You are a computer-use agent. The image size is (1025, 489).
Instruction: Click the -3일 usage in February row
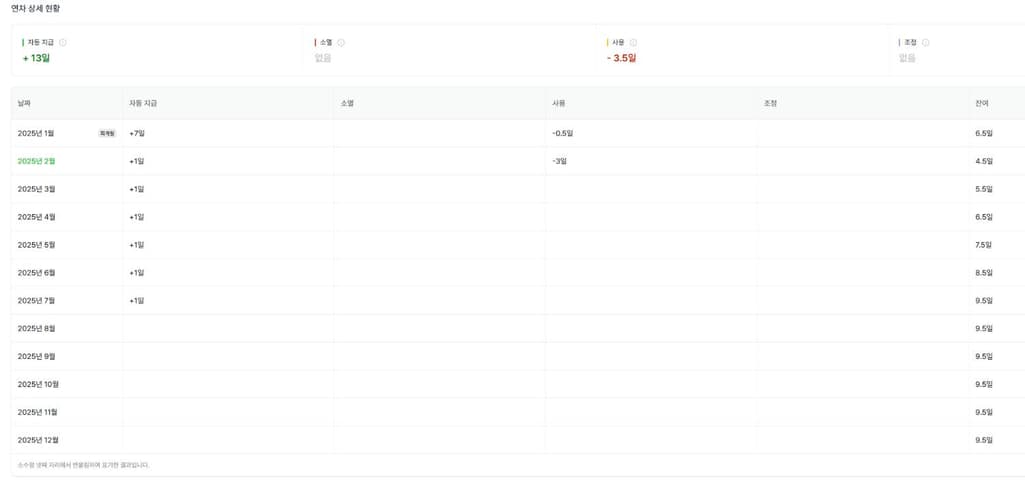point(559,161)
